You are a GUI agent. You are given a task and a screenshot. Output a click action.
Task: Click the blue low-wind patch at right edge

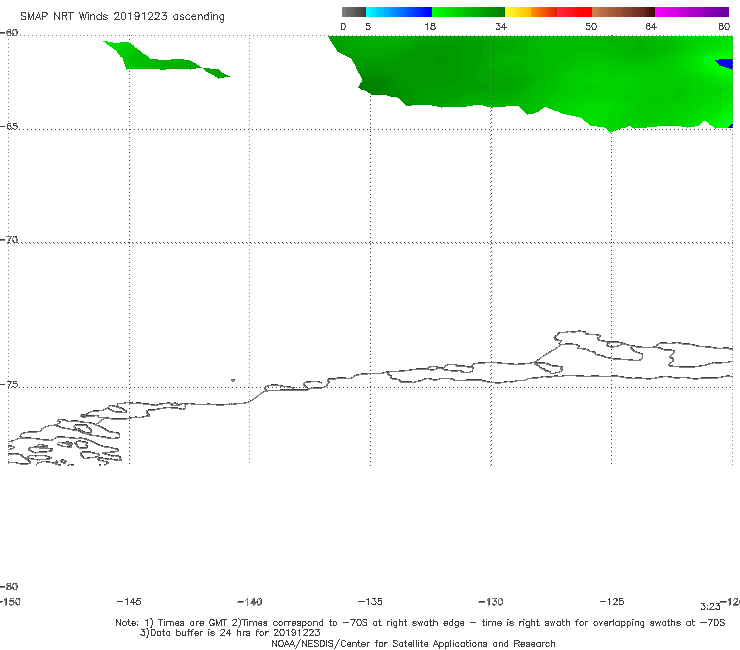click(x=725, y=64)
